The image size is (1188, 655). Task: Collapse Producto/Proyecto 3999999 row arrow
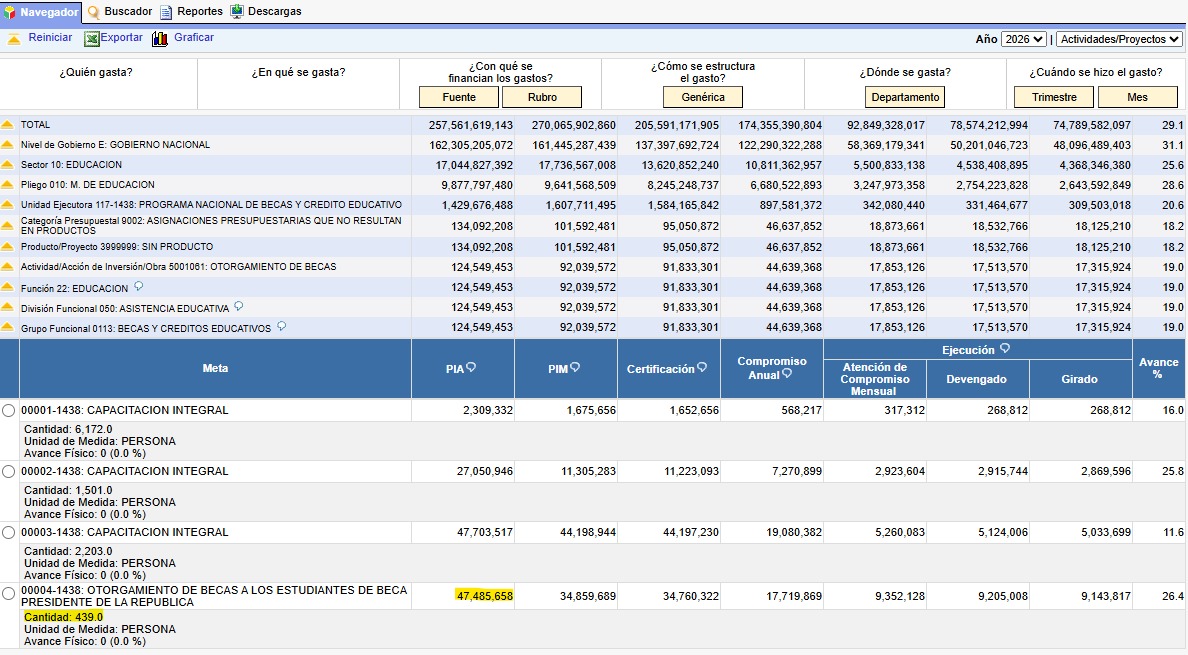[x=8, y=247]
